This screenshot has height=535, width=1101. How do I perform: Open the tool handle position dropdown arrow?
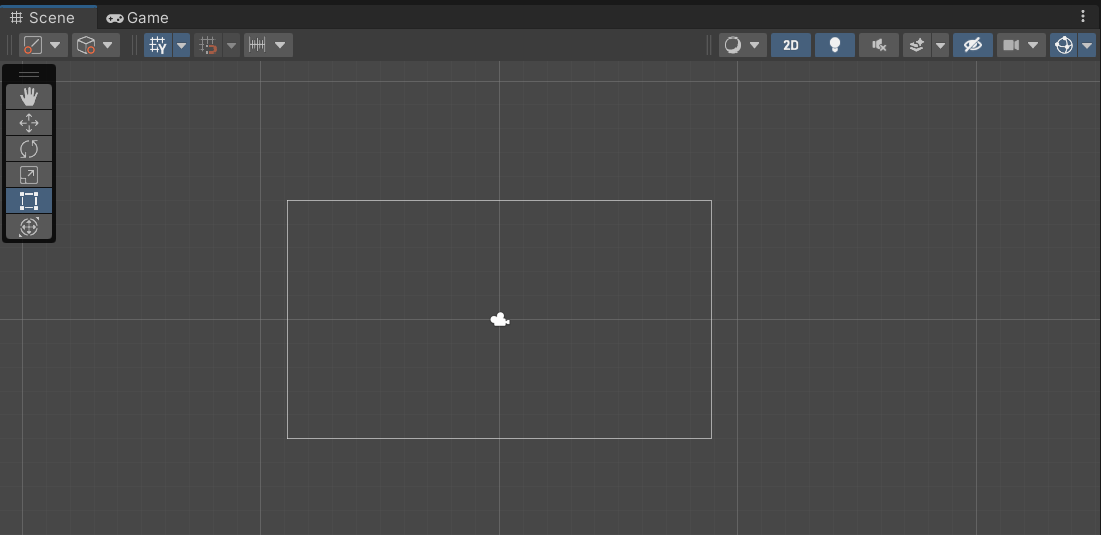point(55,45)
